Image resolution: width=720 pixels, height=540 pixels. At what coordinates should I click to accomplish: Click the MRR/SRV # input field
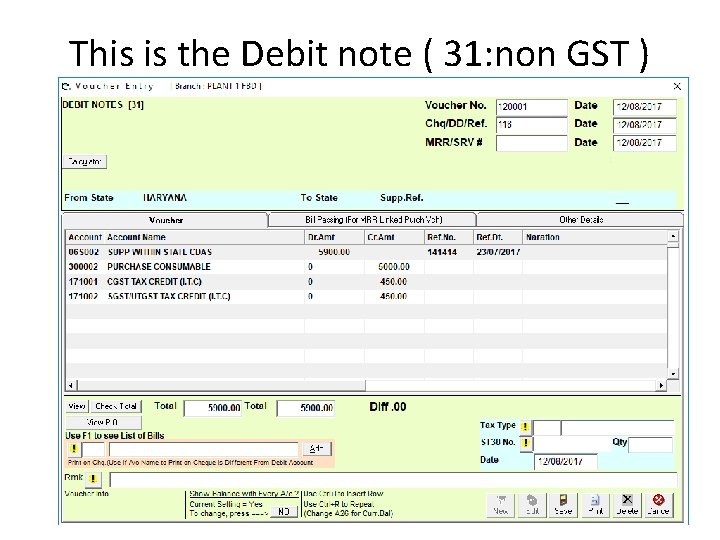[x=532, y=143]
